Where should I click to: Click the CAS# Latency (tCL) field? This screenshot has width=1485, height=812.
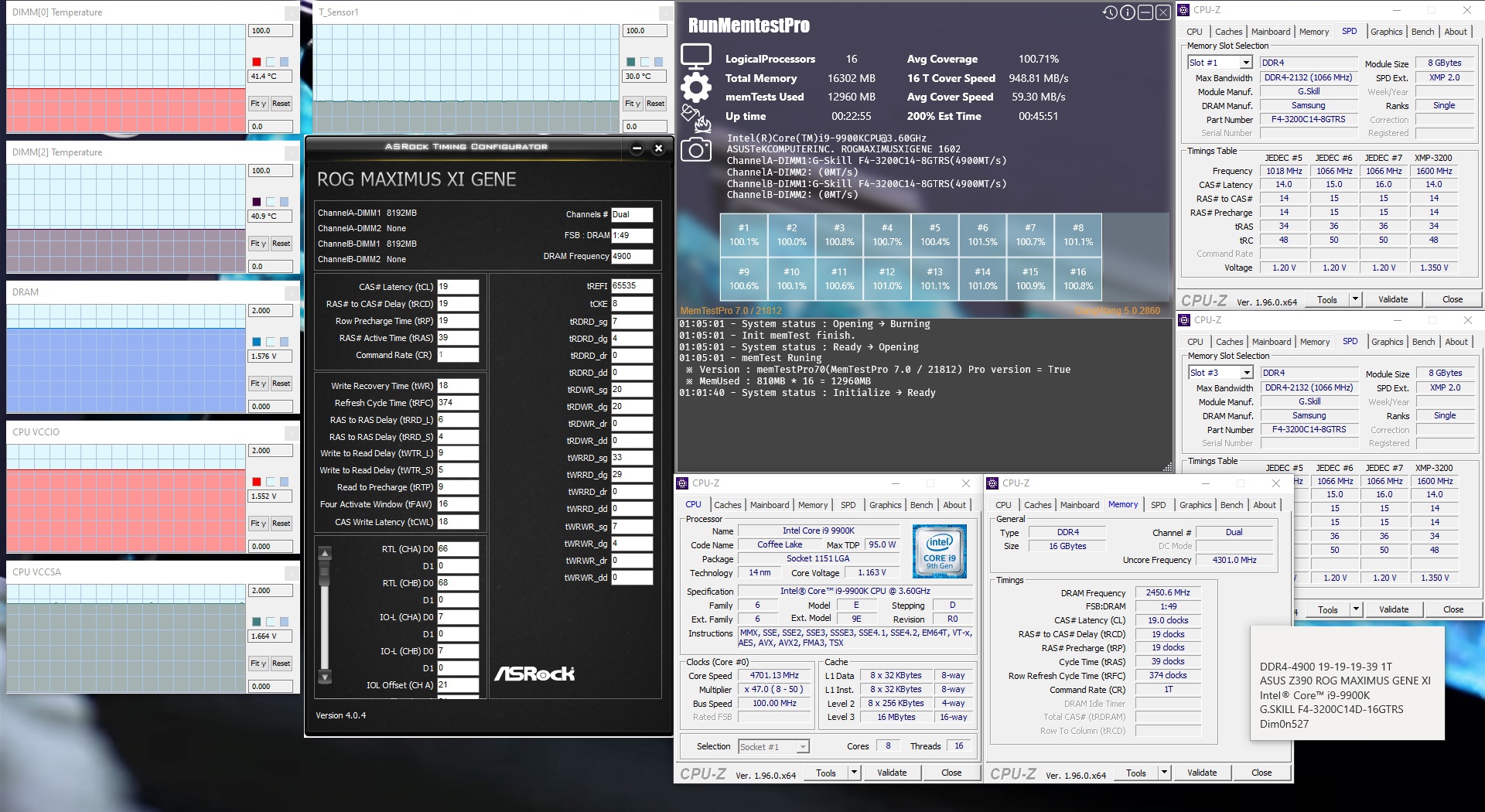[x=458, y=287]
